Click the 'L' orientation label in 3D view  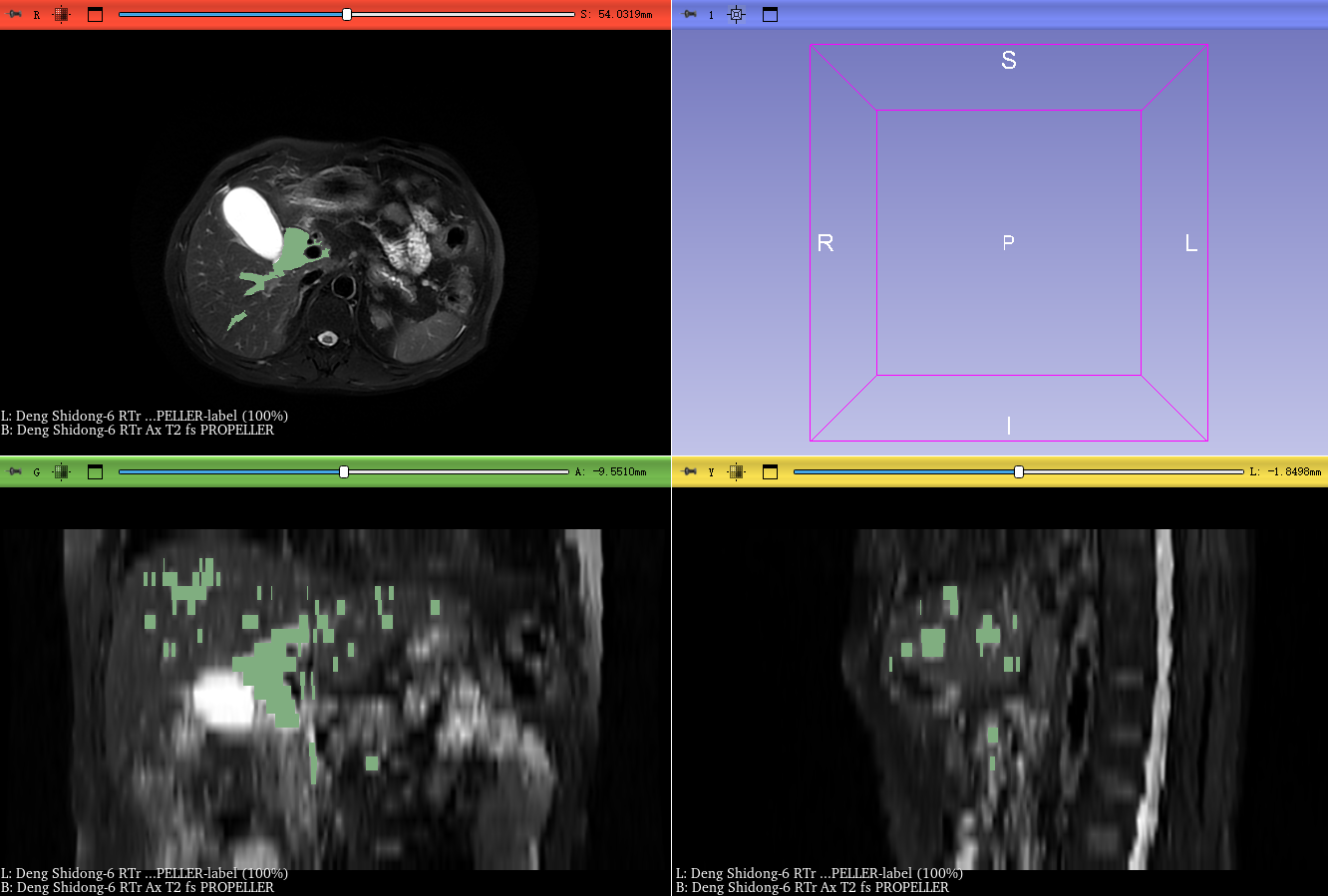[x=1191, y=243]
